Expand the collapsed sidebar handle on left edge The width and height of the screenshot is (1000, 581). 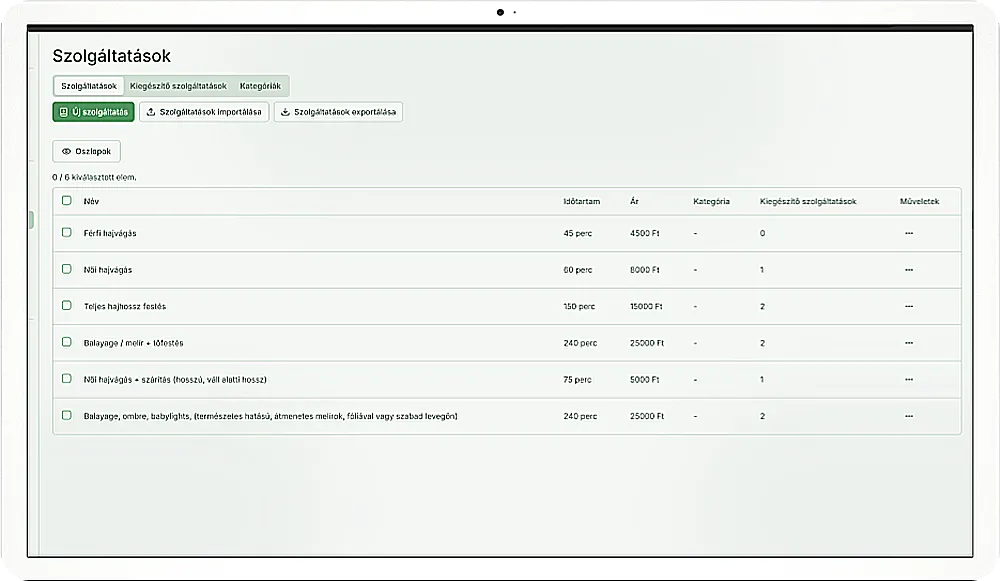(x=32, y=220)
